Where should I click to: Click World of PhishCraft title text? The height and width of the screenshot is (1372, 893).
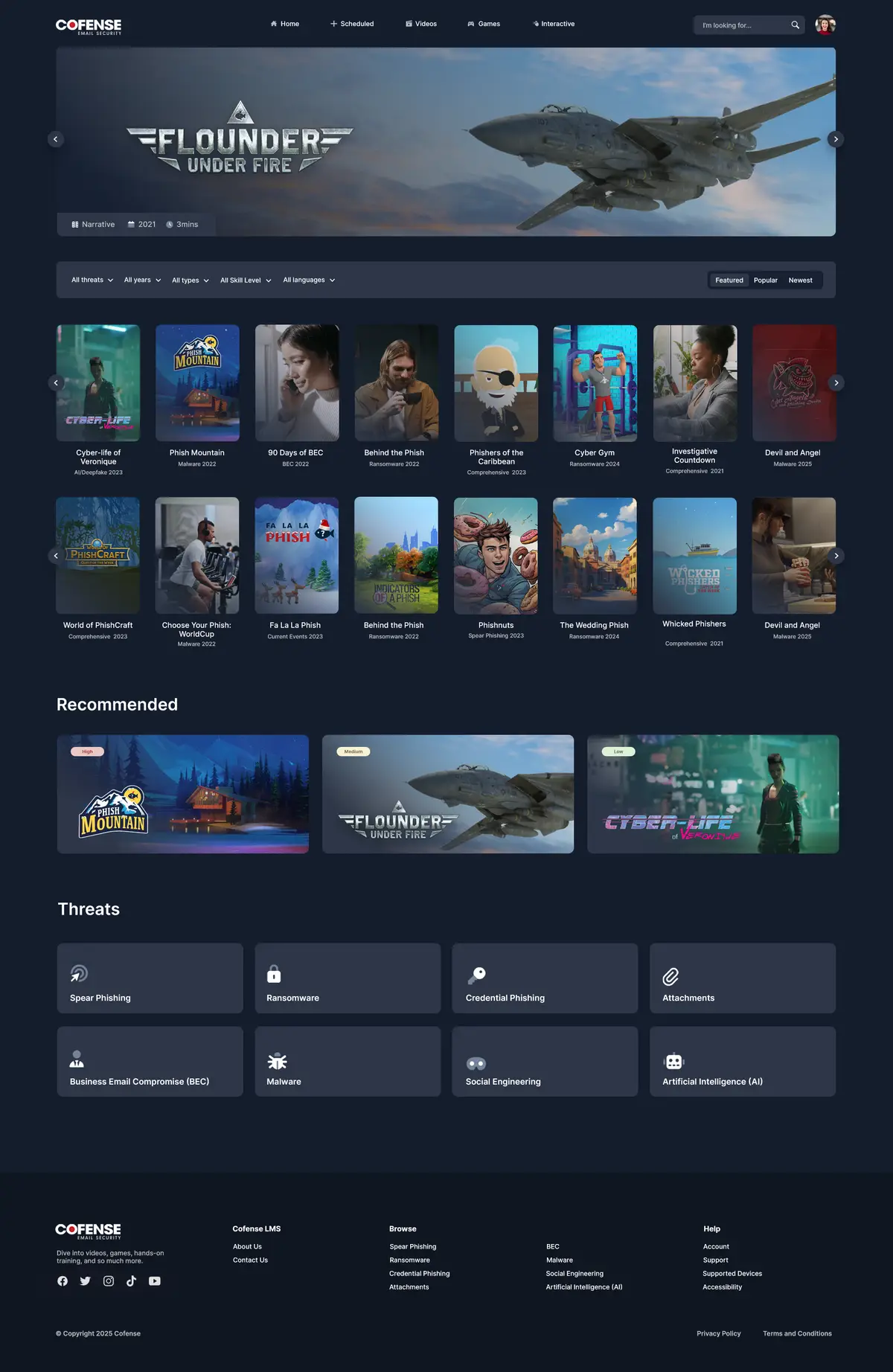coord(97,625)
